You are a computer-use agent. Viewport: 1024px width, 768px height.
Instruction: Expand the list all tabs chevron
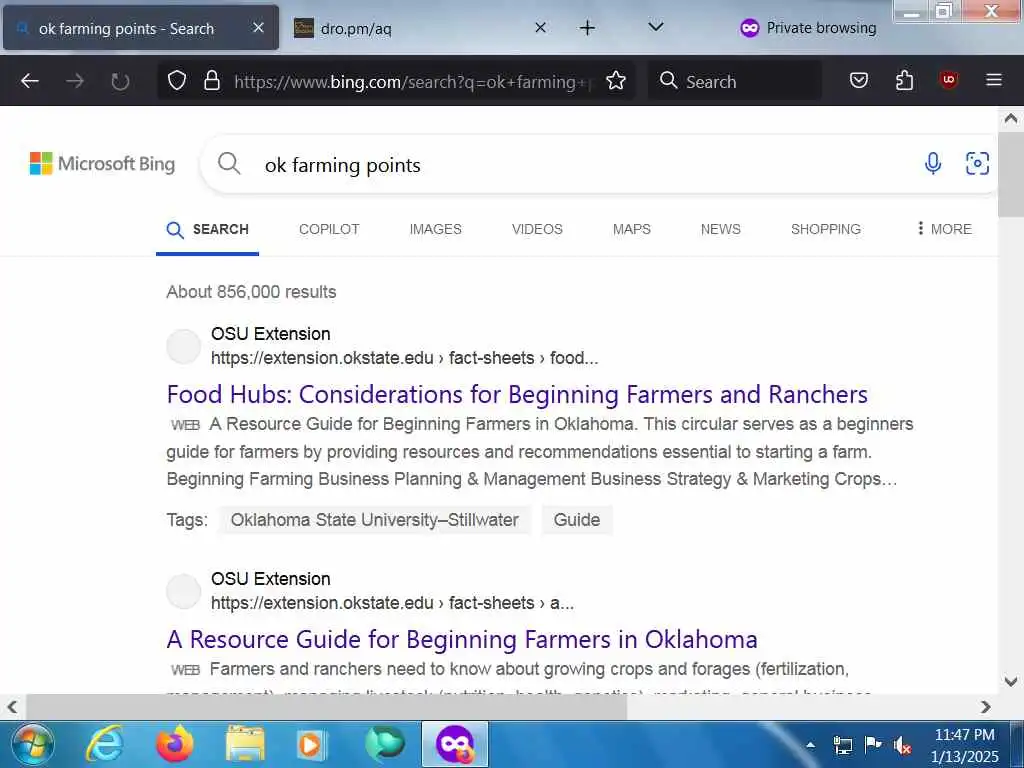pos(656,27)
